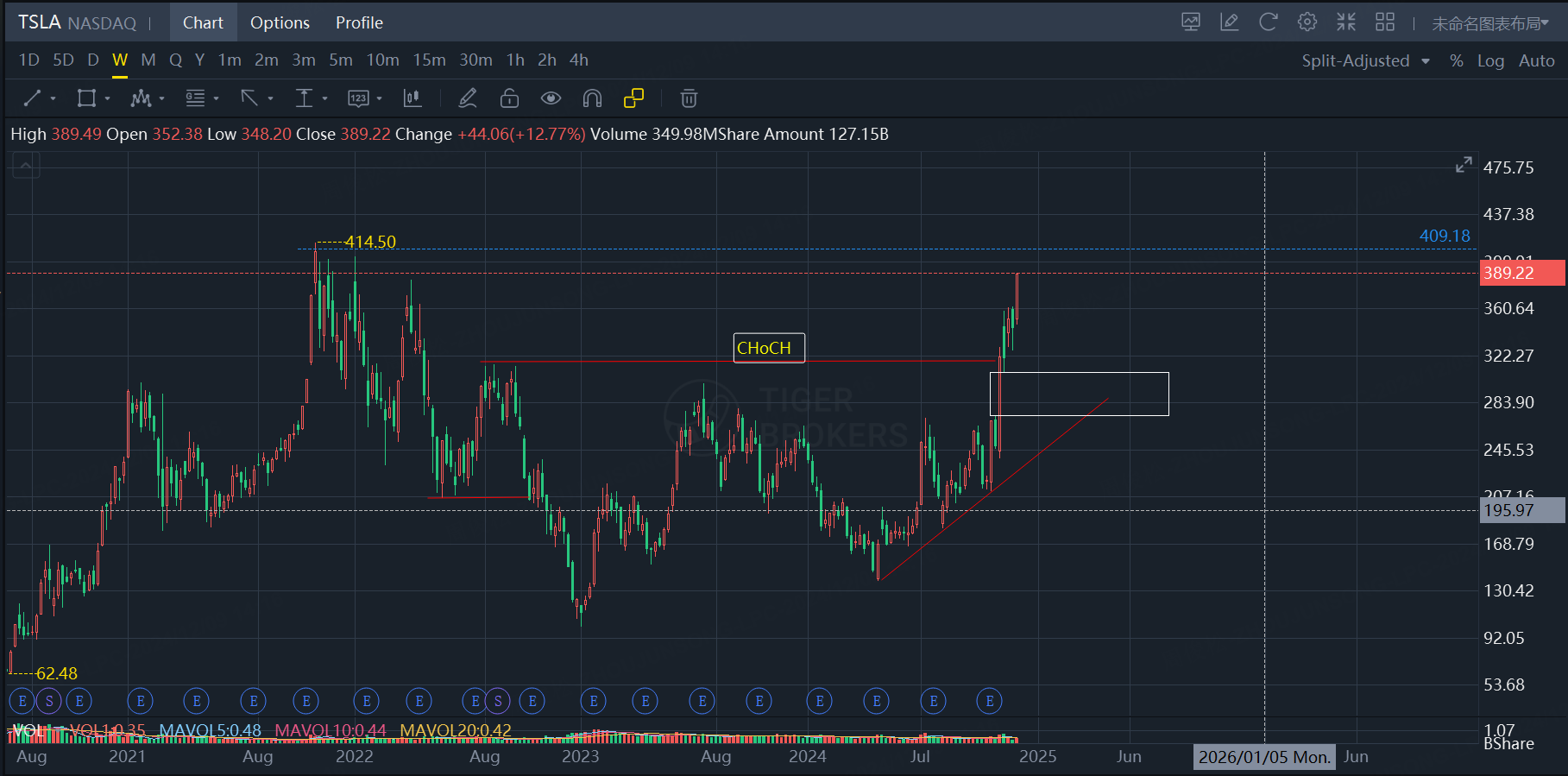This screenshot has height=776, width=1568.
Task: Delete all drawings with trash icon
Action: (689, 98)
